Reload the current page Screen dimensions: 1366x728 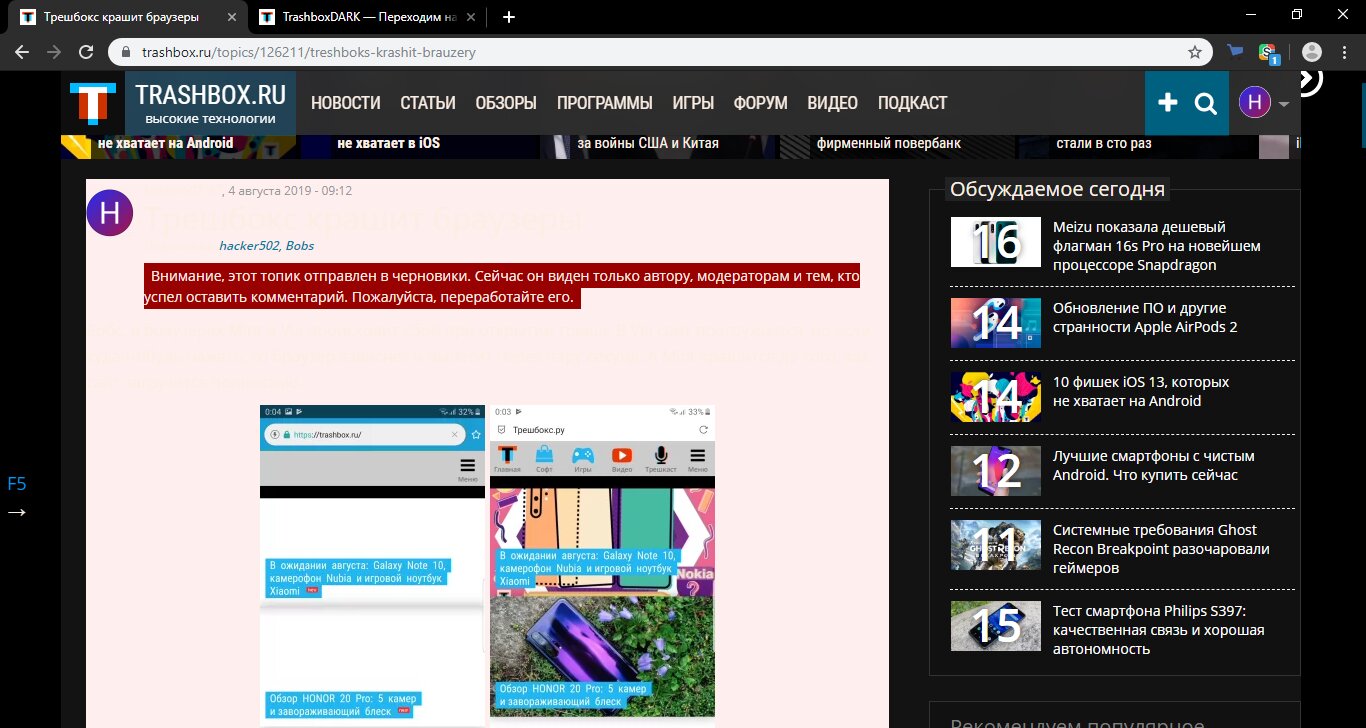(x=86, y=52)
